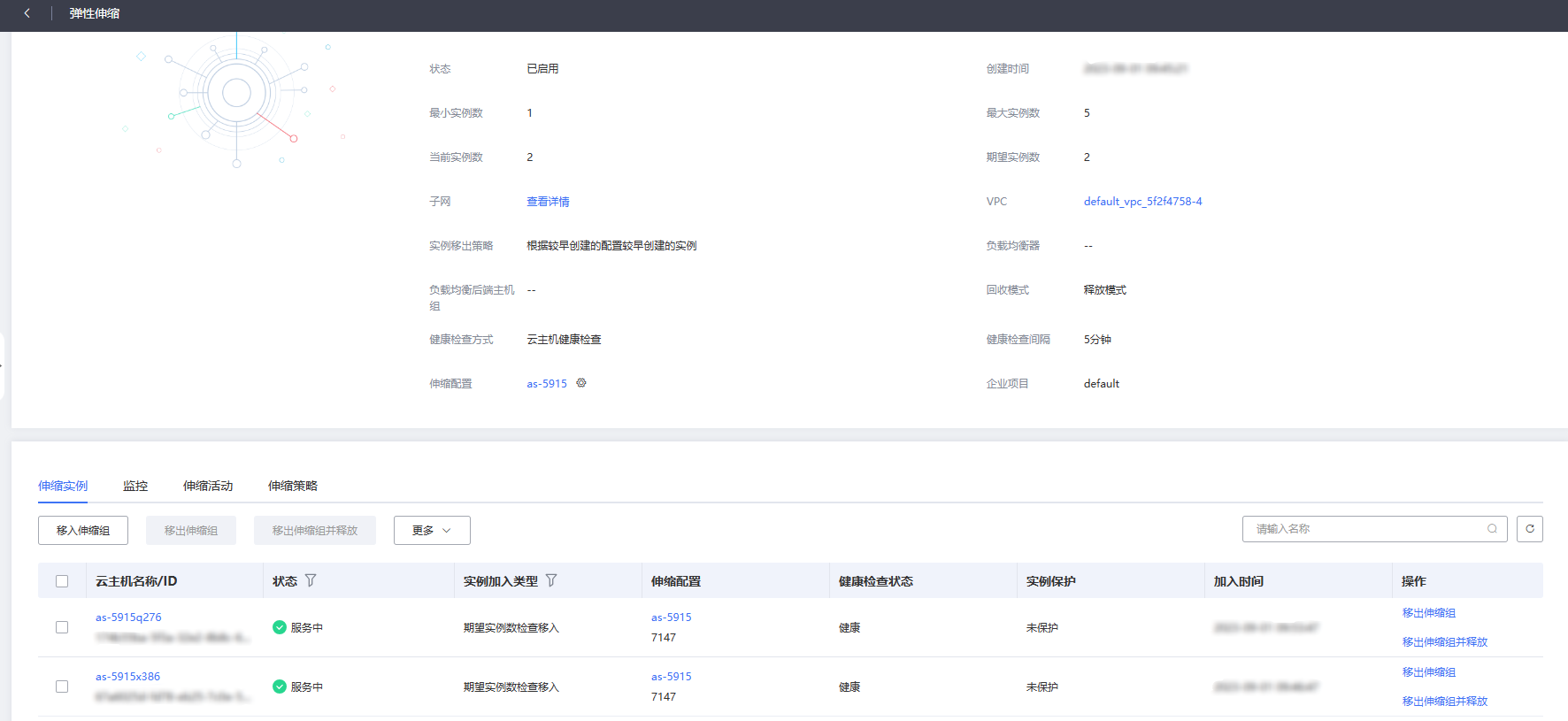The image size is (1568, 721).
Task: Switch to the 监控 tab
Action: [135, 486]
